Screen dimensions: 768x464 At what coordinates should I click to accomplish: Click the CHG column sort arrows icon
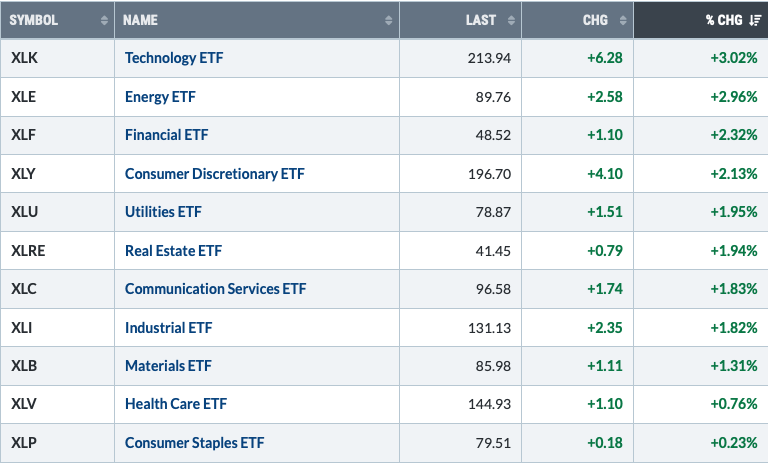click(x=622, y=20)
